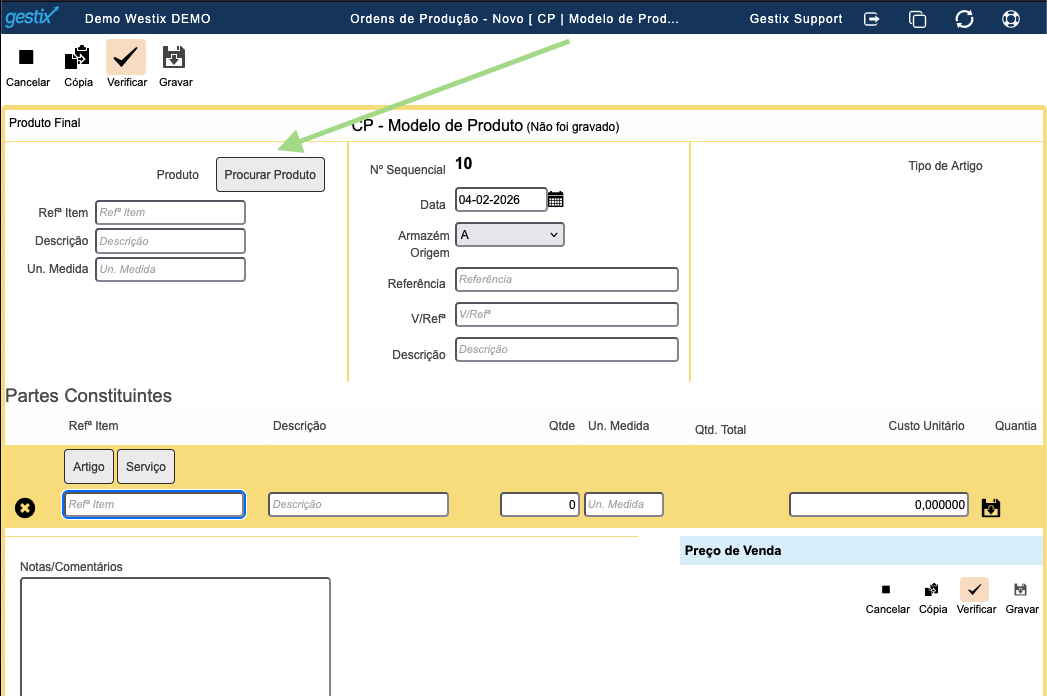Screen dimensions: 1047x696
Task: Click the Gravar save icon in top toolbar
Action: coord(175,59)
